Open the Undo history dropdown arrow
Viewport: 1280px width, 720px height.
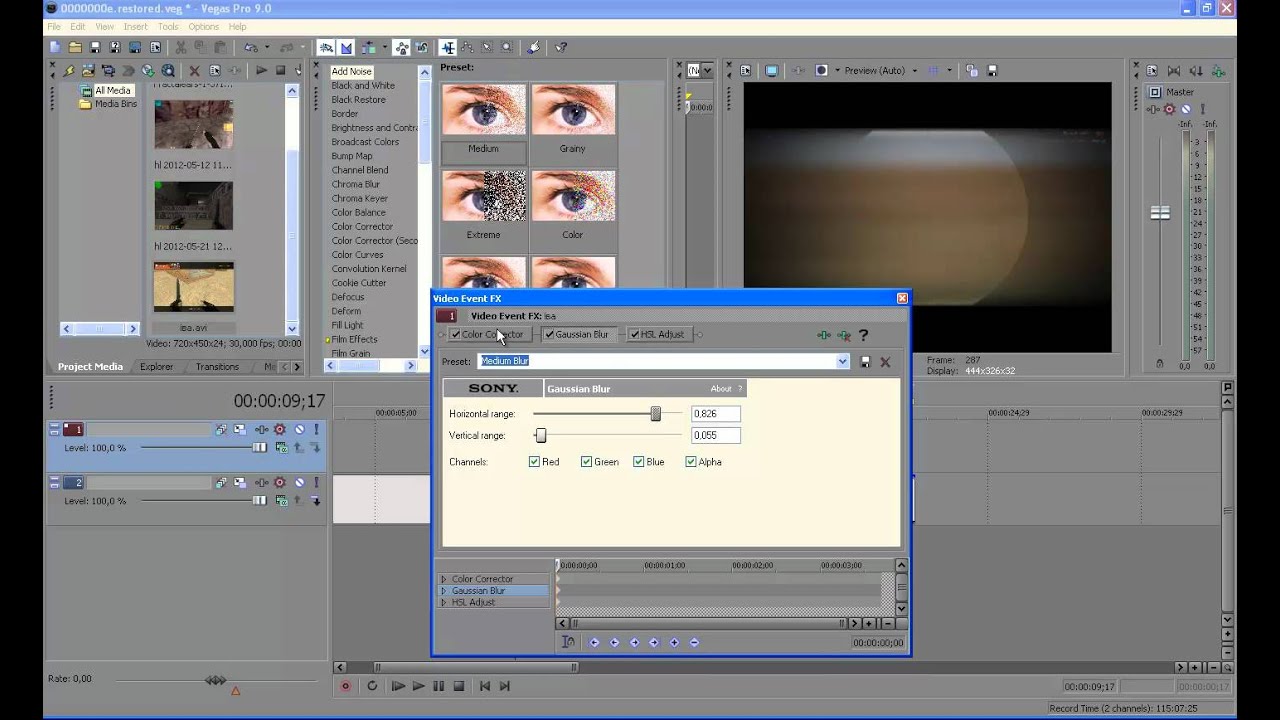coord(267,47)
